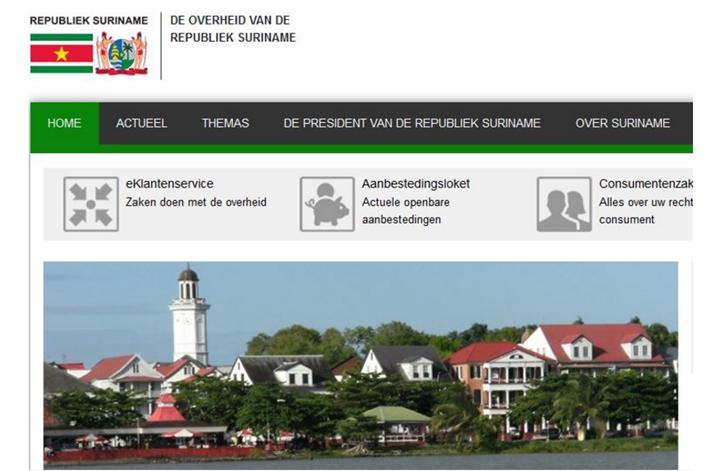
Task: Click the Paramaribo waterfront banner image
Action: tap(360, 365)
